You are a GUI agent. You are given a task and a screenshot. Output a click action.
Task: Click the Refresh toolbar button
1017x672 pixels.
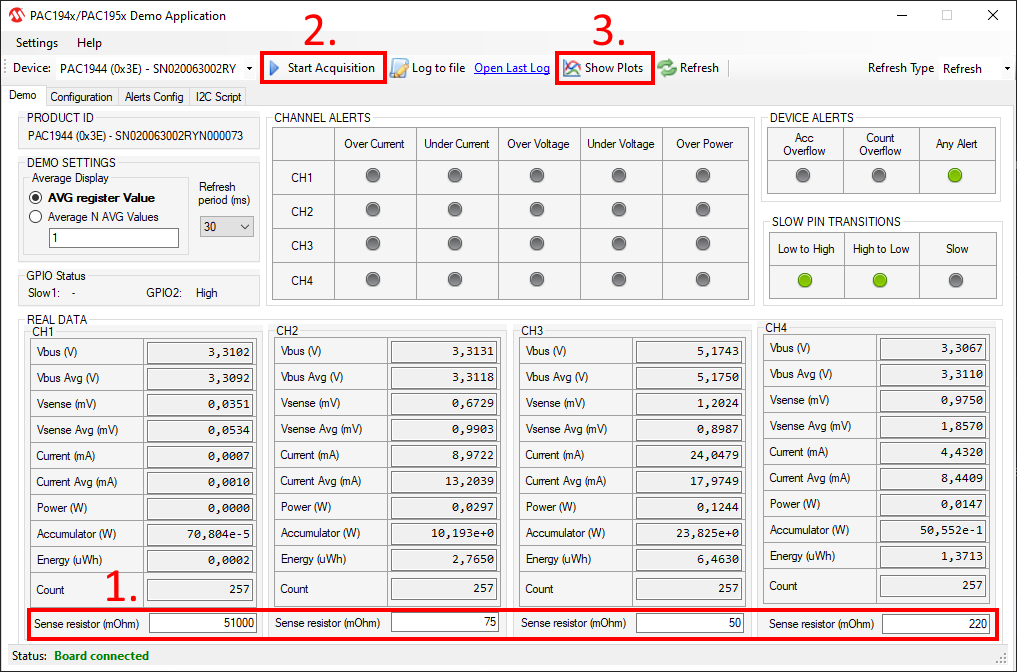pos(688,68)
